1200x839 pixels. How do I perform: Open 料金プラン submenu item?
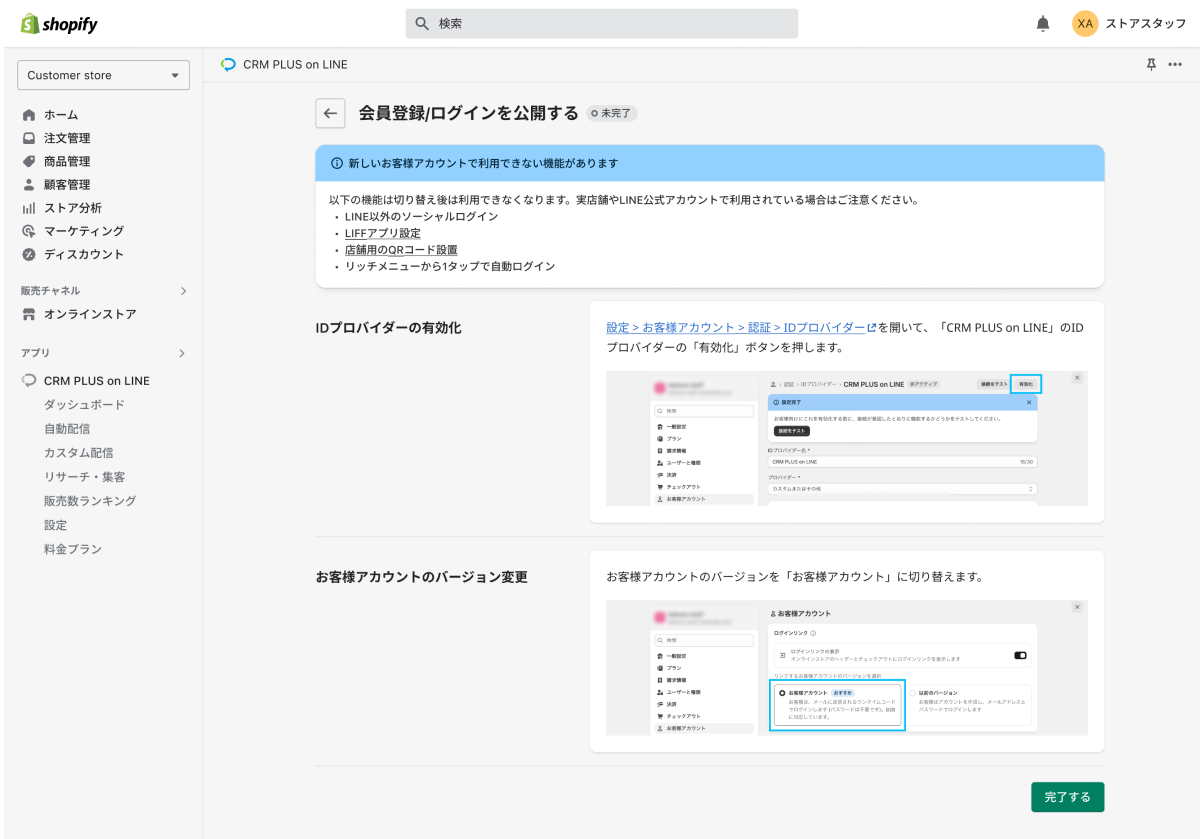tap(73, 549)
